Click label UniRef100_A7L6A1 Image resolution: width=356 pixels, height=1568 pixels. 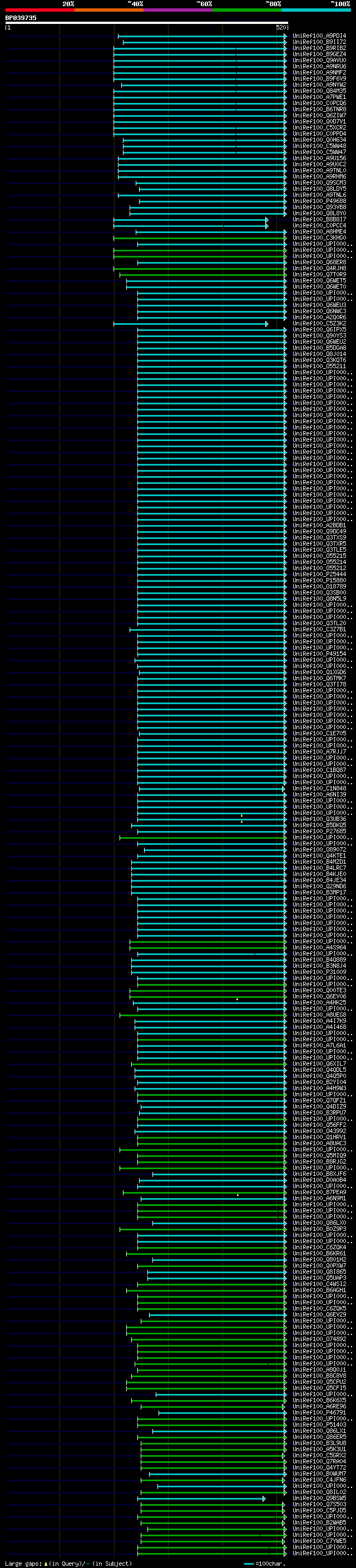tap(319, 1046)
